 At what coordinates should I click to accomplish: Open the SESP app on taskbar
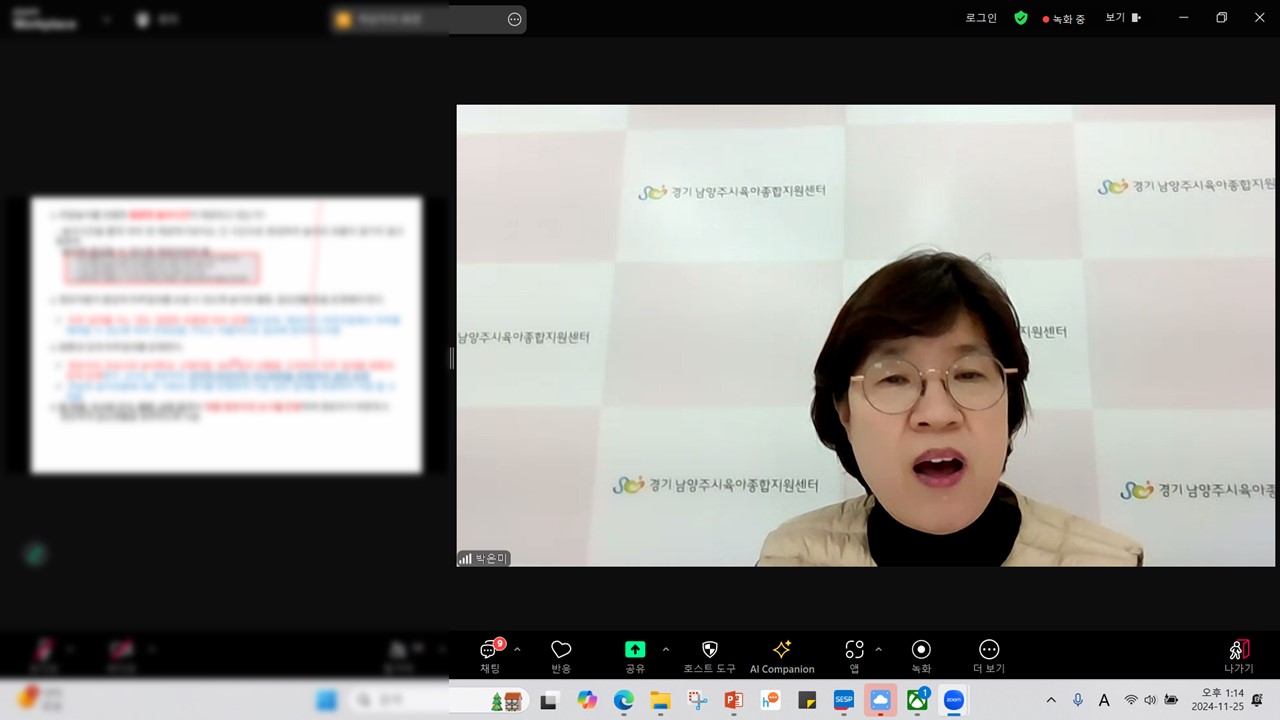point(844,701)
